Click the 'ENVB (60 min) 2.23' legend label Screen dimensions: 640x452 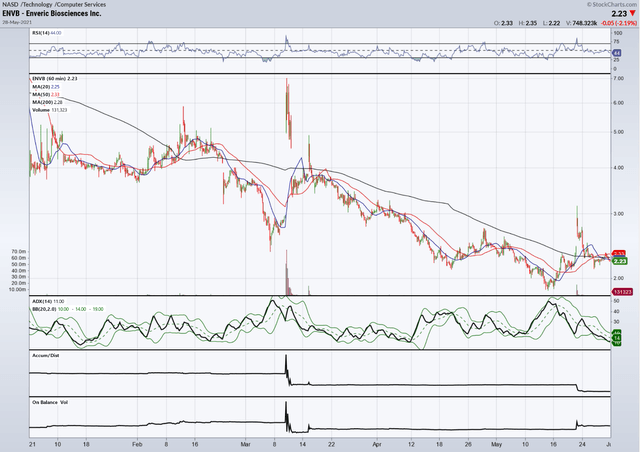click(x=55, y=78)
